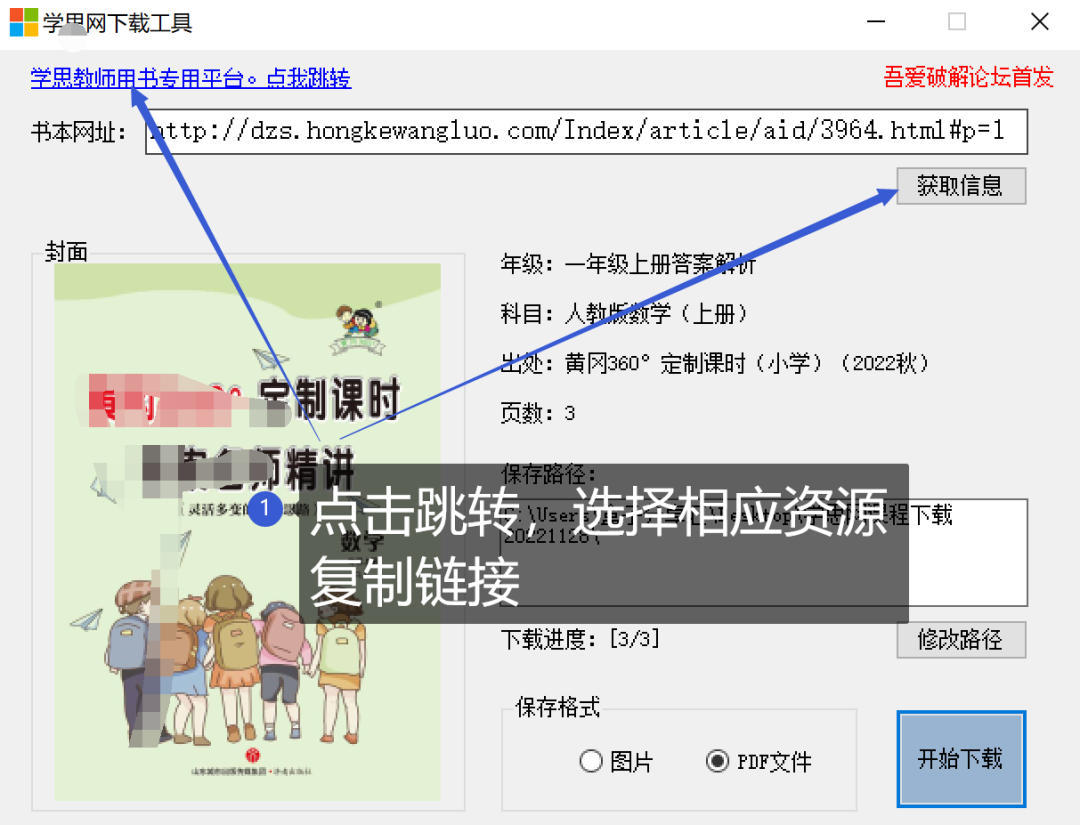The image size is (1080, 825).
Task: Click the 页数: 3 text
Action: click(537, 413)
